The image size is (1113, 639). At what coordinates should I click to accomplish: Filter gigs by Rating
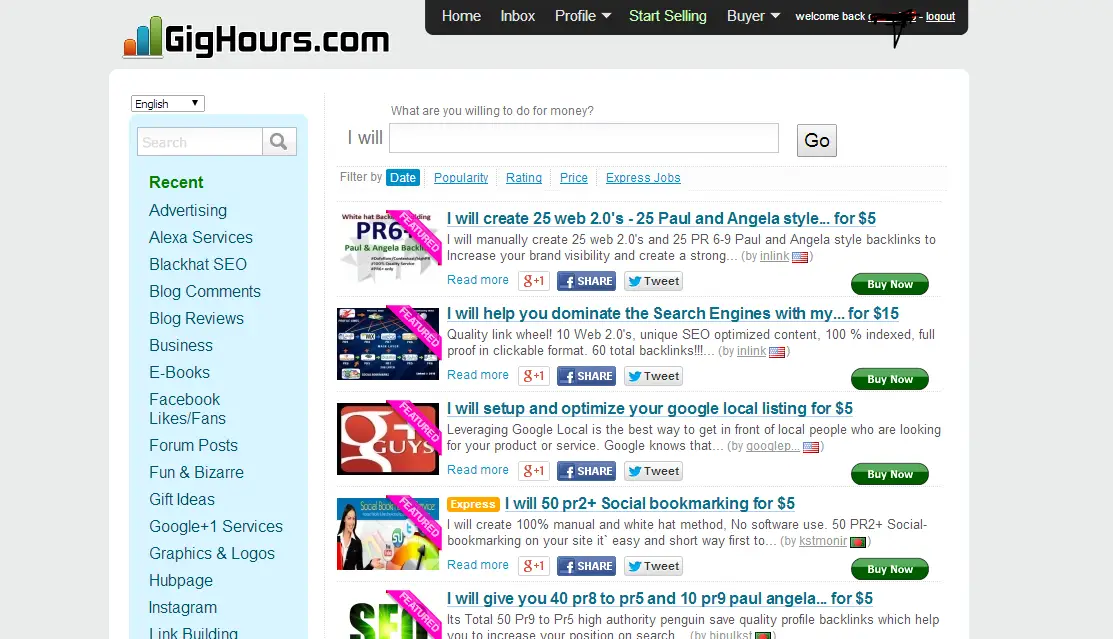coord(524,178)
